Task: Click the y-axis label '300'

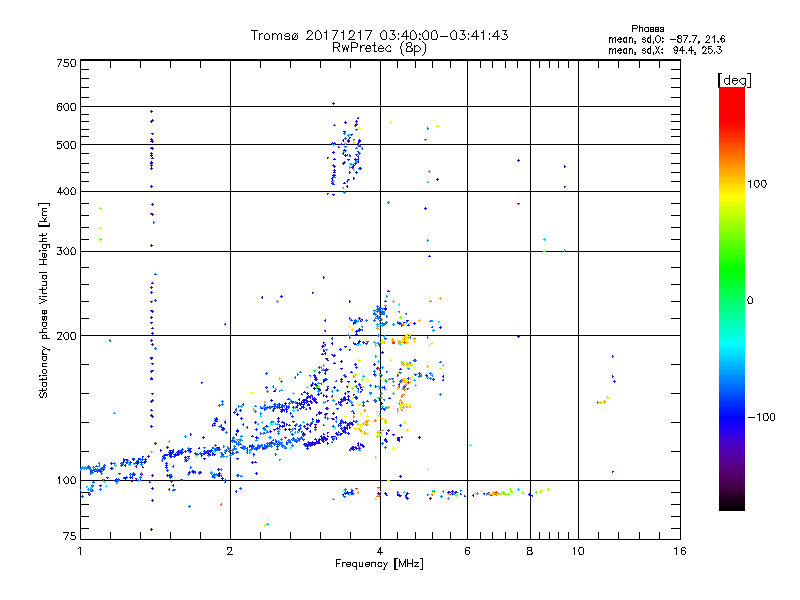Action: pyautogui.click(x=66, y=251)
